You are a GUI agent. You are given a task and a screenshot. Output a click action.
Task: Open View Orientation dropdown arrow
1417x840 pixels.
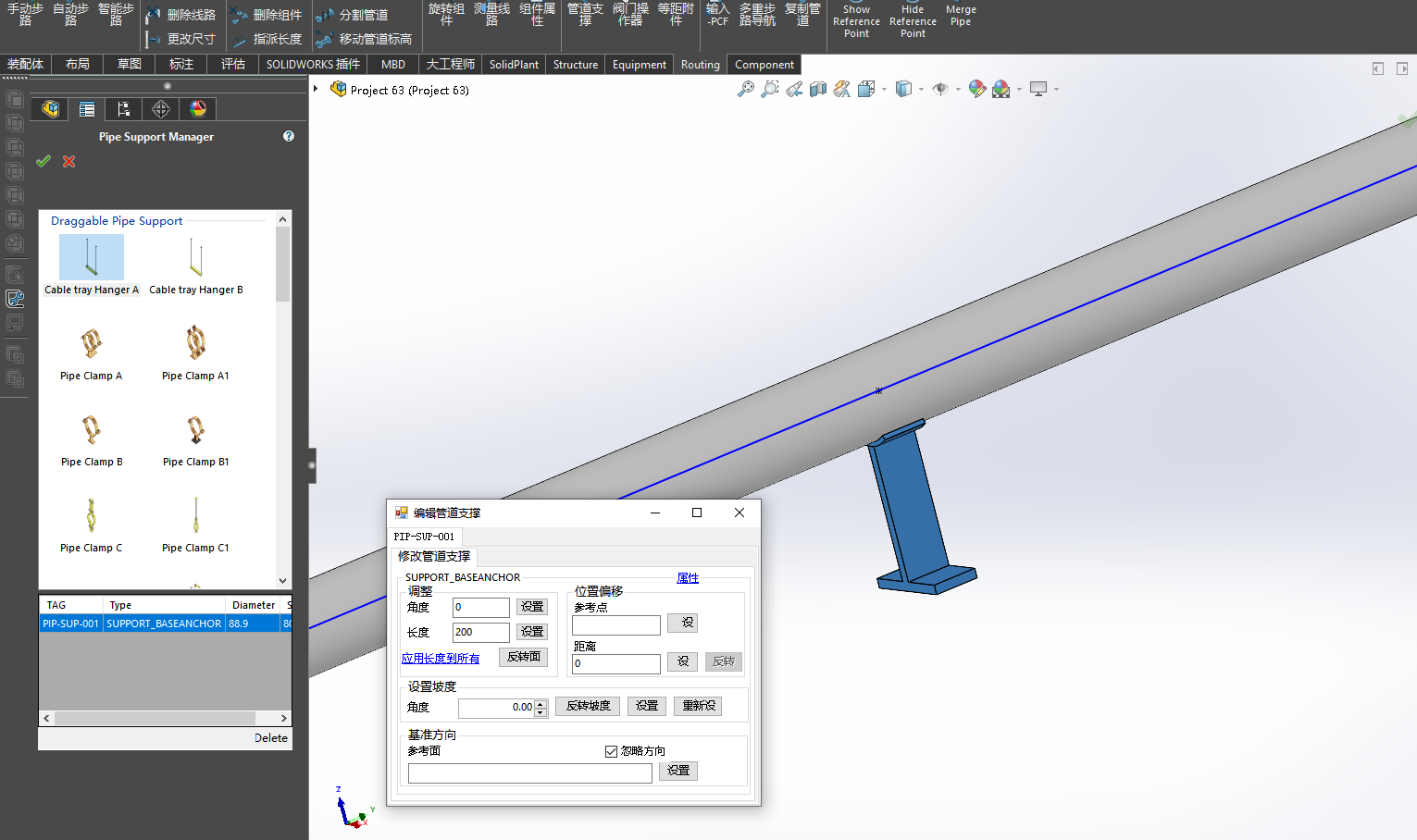pos(884,90)
